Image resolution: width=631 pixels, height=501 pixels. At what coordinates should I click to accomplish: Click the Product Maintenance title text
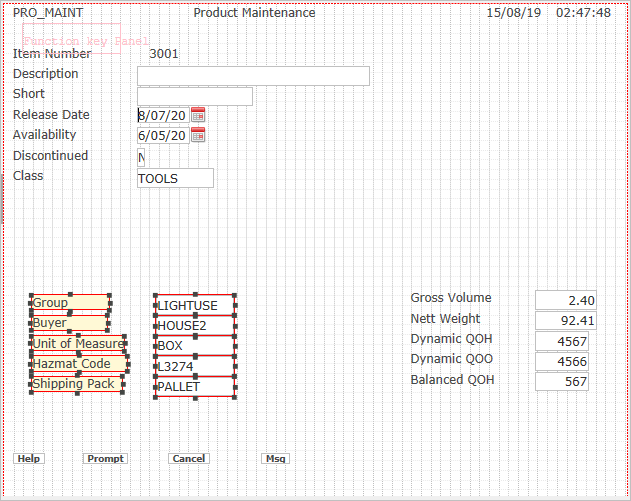click(x=254, y=12)
